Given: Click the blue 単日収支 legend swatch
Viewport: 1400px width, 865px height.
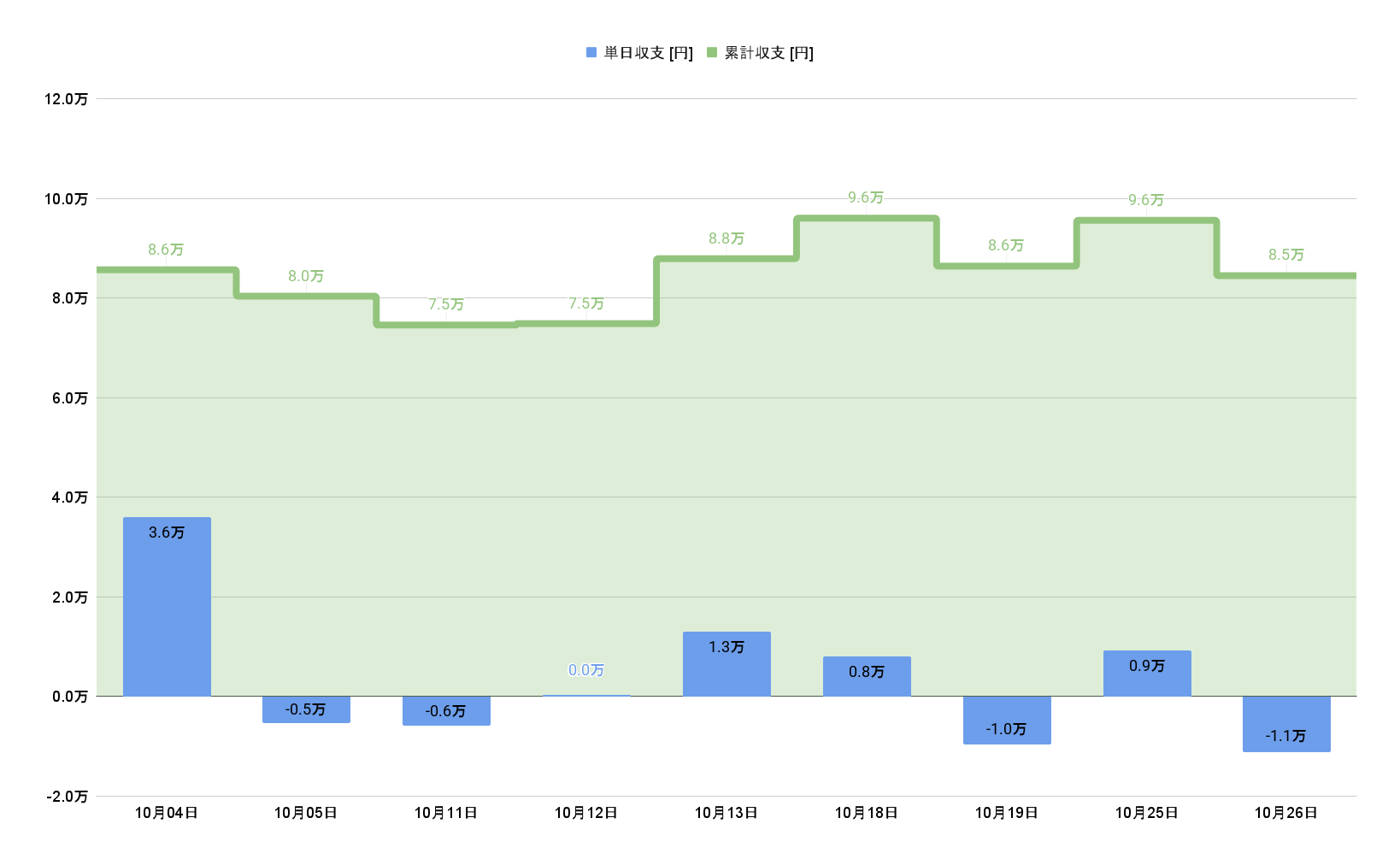Looking at the screenshot, I should point(591,53).
